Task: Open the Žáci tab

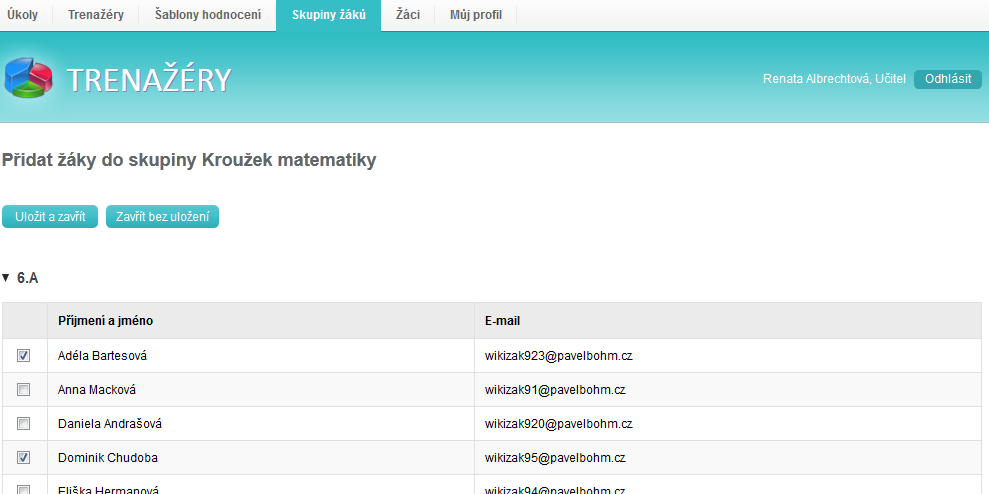Action: click(x=408, y=15)
